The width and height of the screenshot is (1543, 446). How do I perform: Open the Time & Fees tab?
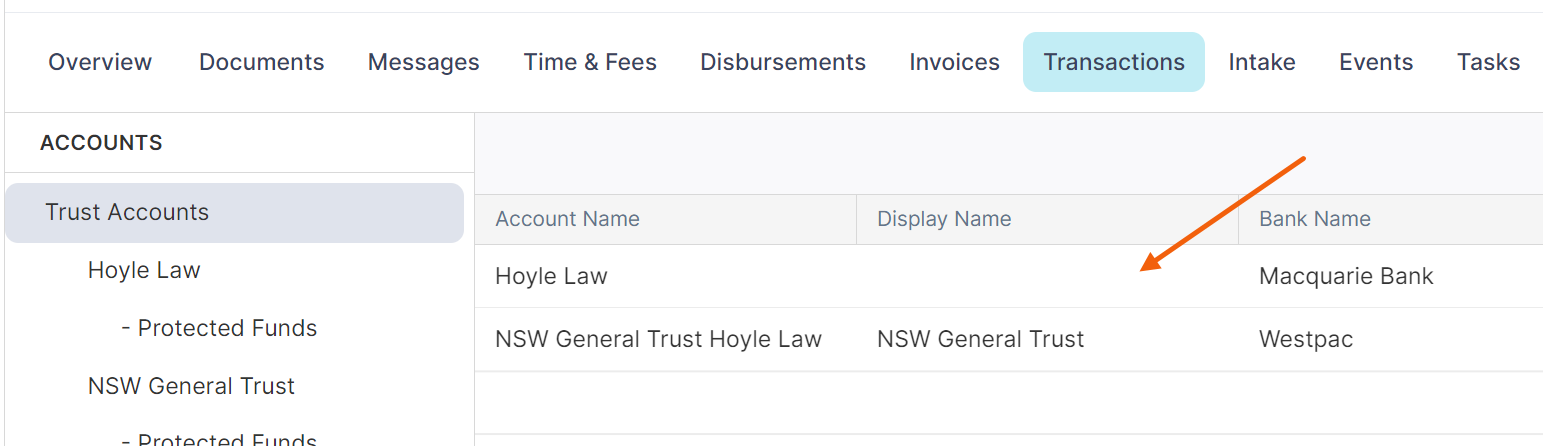click(x=590, y=62)
